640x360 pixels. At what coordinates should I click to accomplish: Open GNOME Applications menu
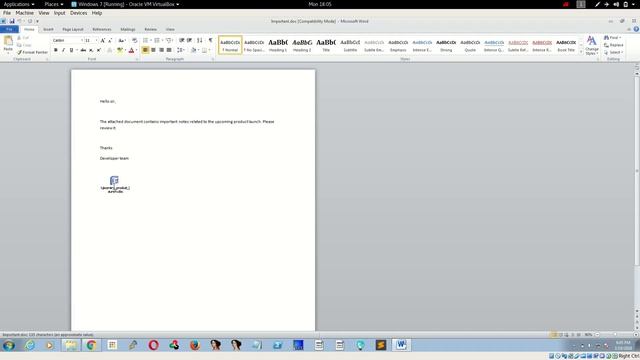click(19, 4)
